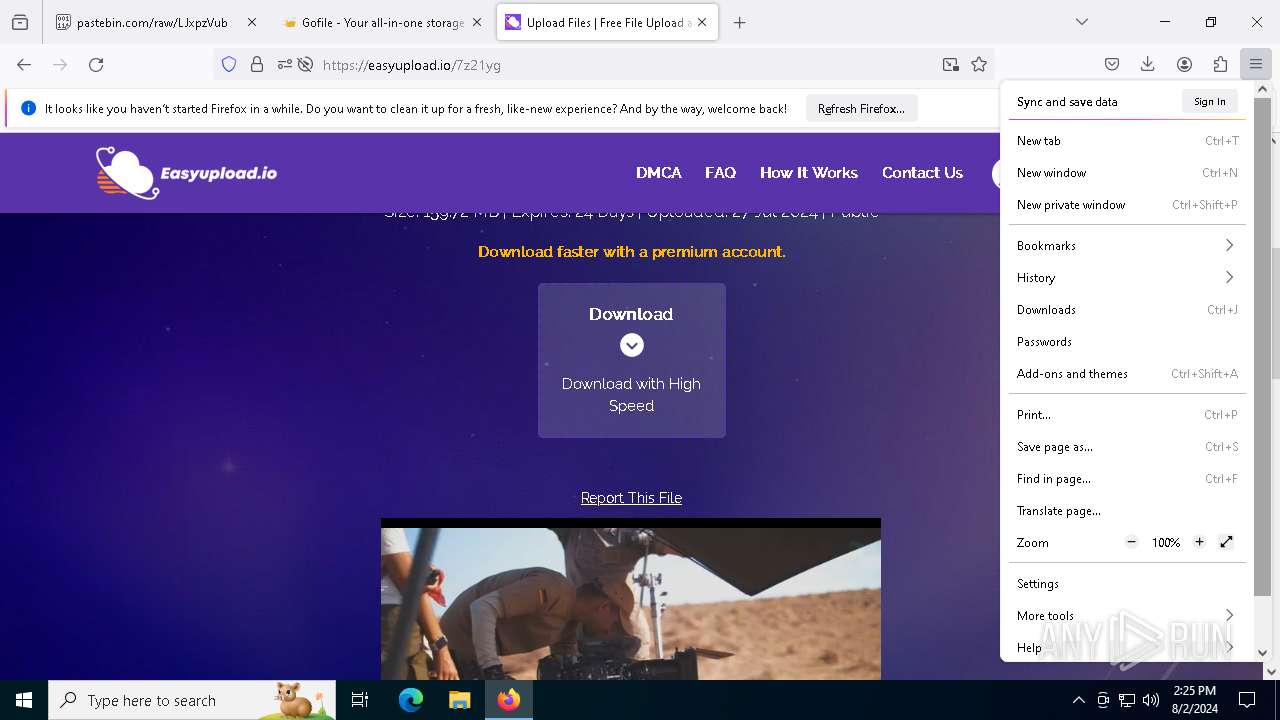Open Task View on taskbar
1280x720 pixels.
[360, 700]
